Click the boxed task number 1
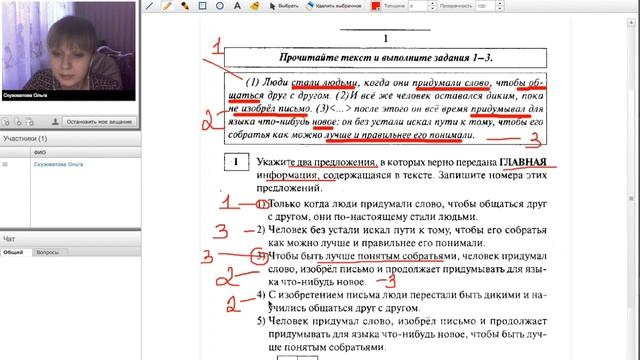The image size is (640, 360). click(x=236, y=162)
